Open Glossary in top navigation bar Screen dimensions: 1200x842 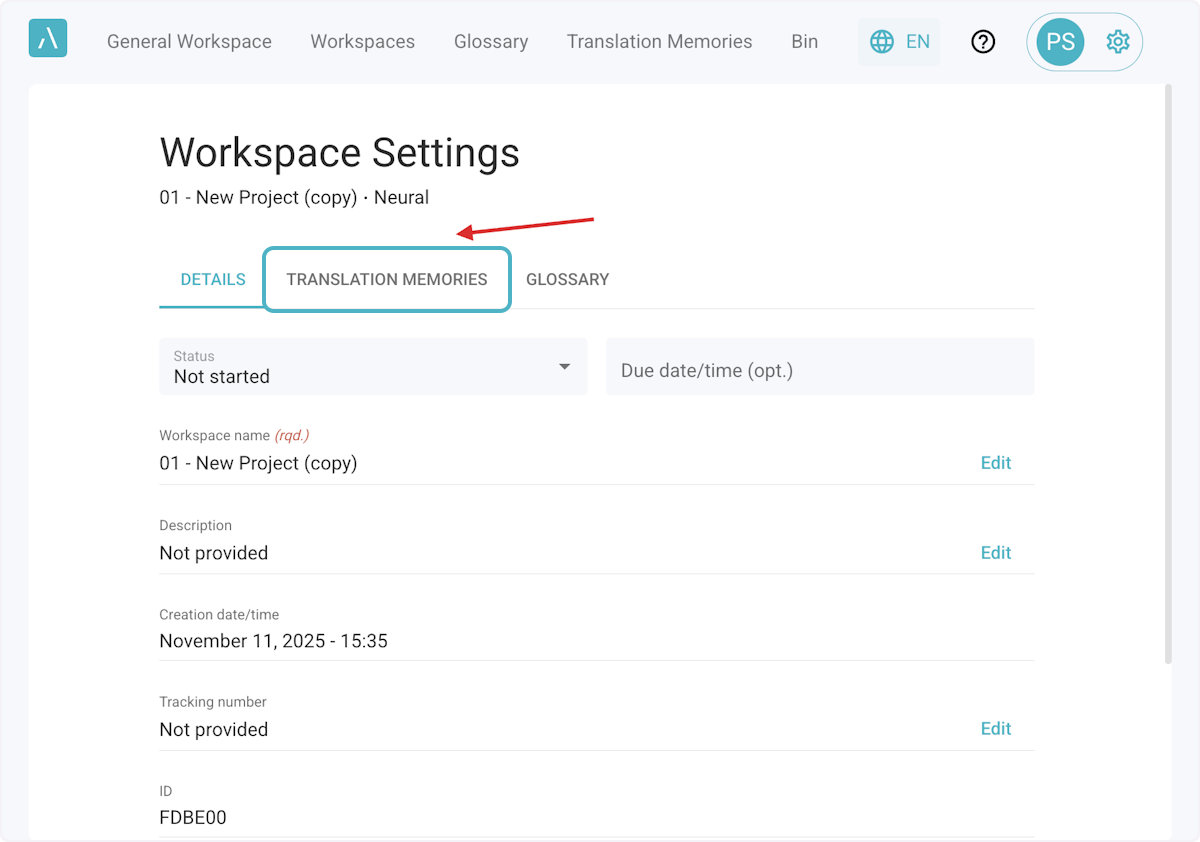[x=490, y=42]
